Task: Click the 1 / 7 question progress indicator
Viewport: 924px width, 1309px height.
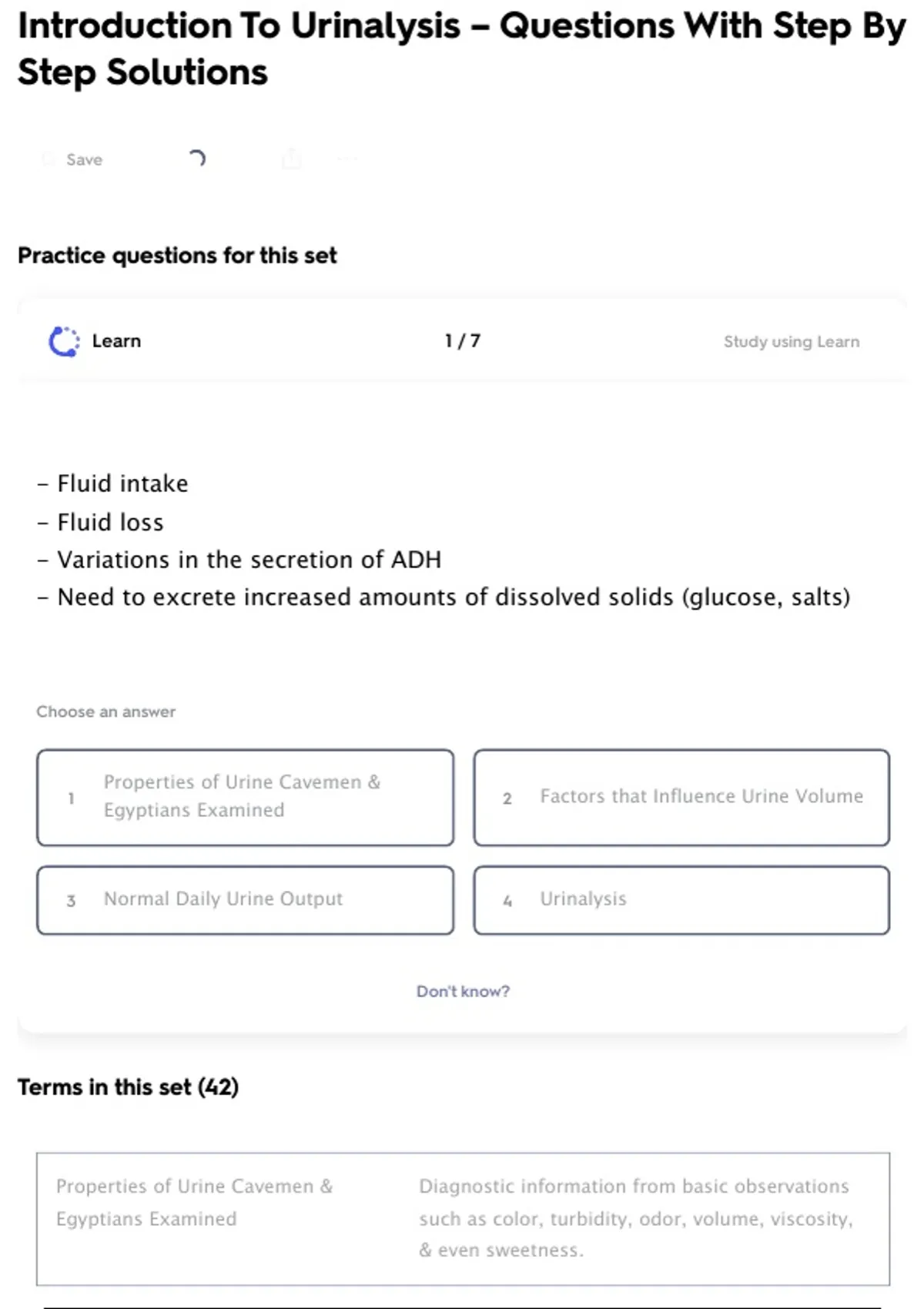Action: coord(462,341)
